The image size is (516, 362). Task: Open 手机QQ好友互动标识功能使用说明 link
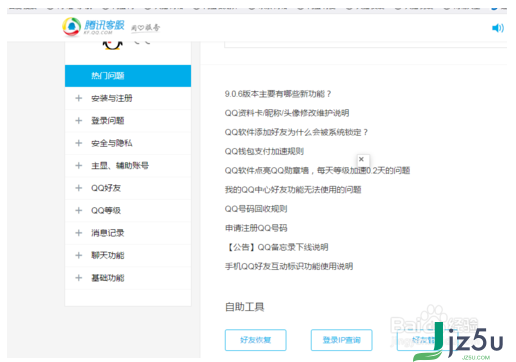pos(289,266)
